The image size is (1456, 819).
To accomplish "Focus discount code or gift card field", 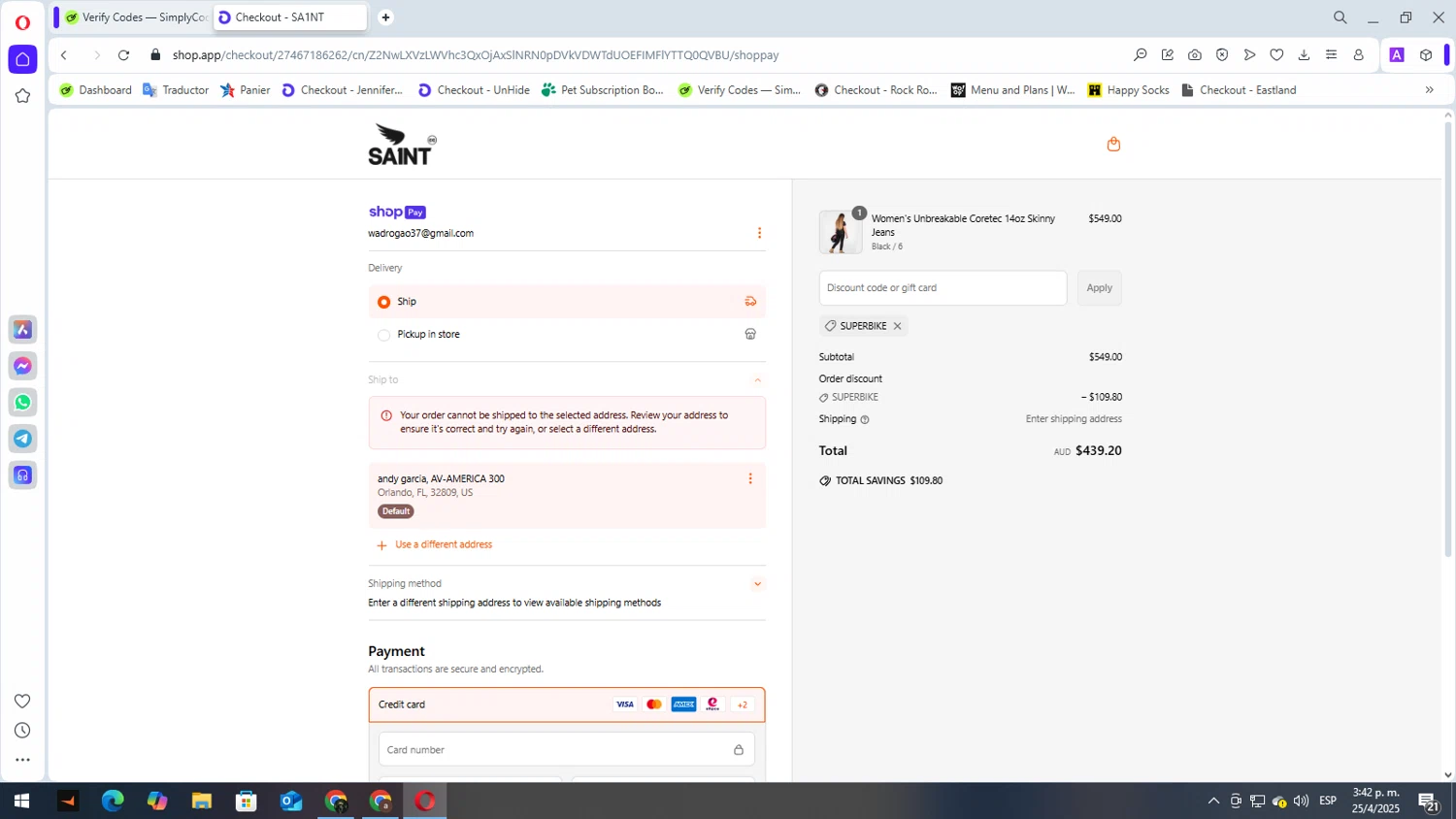I will (943, 288).
